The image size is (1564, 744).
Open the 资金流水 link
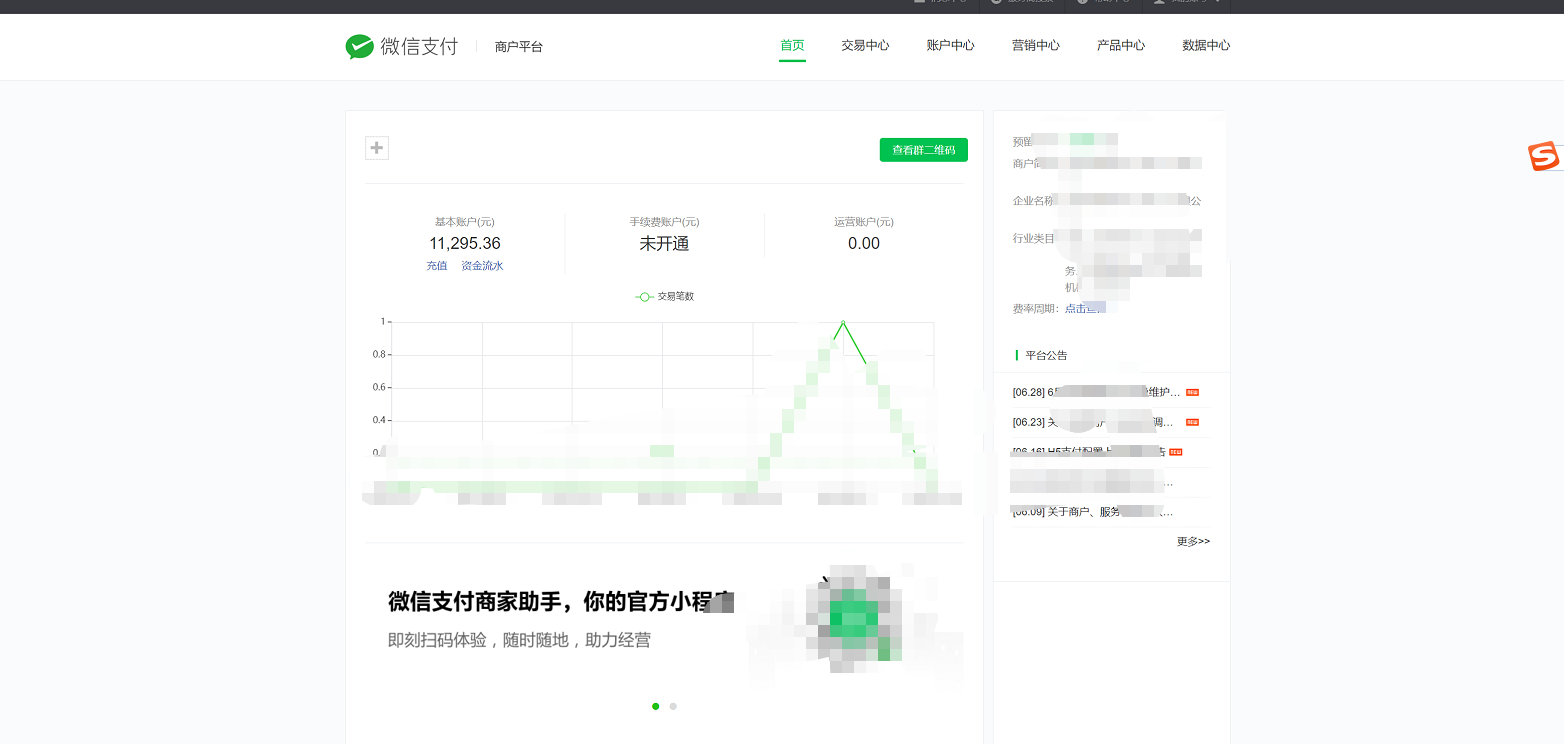[482, 266]
